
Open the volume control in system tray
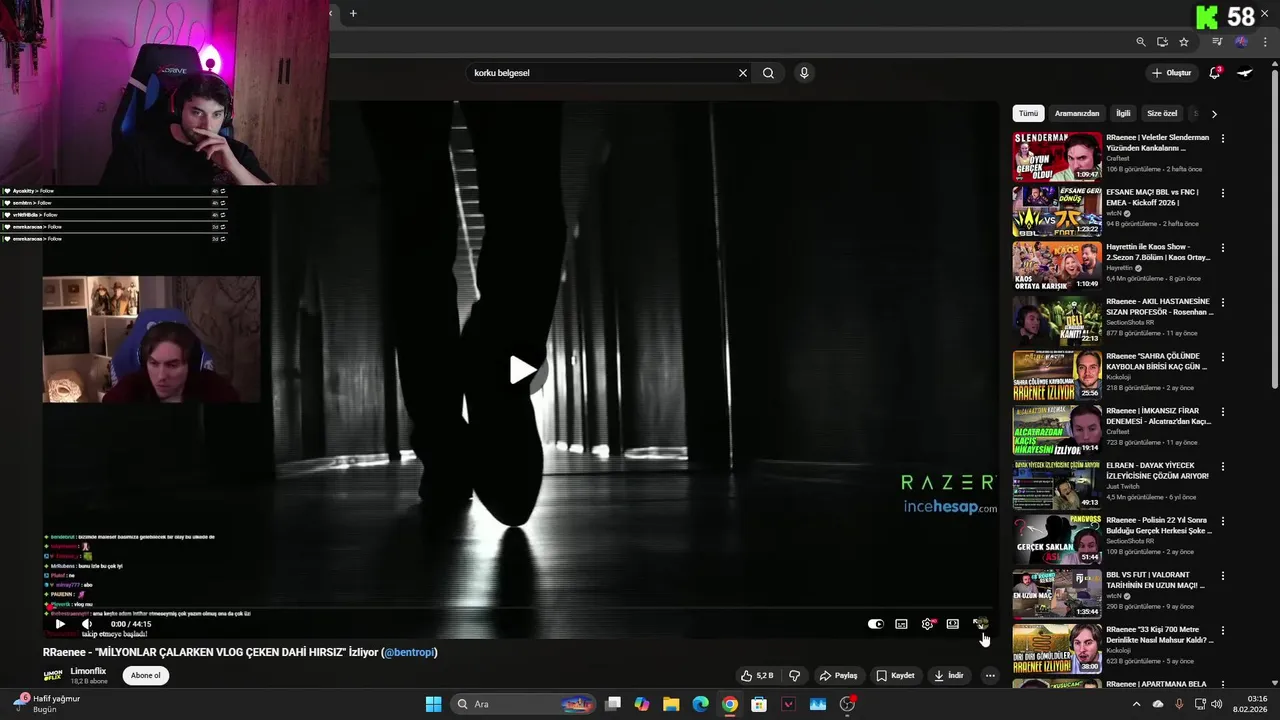click(1217, 704)
